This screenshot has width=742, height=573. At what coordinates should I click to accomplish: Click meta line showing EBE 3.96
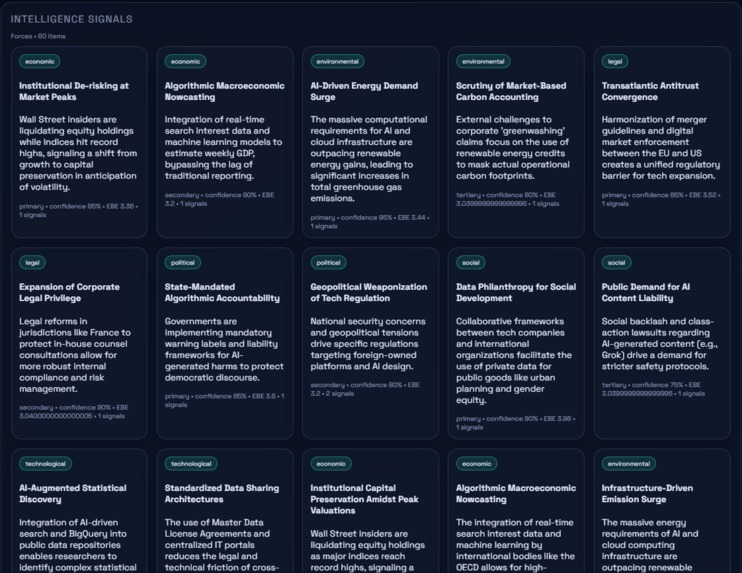click(516, 423)
